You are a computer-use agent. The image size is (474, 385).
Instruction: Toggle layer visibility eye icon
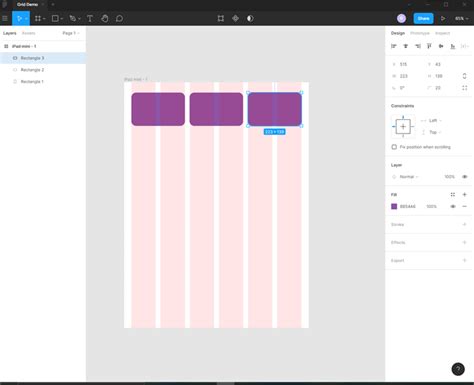pos(465,177)
